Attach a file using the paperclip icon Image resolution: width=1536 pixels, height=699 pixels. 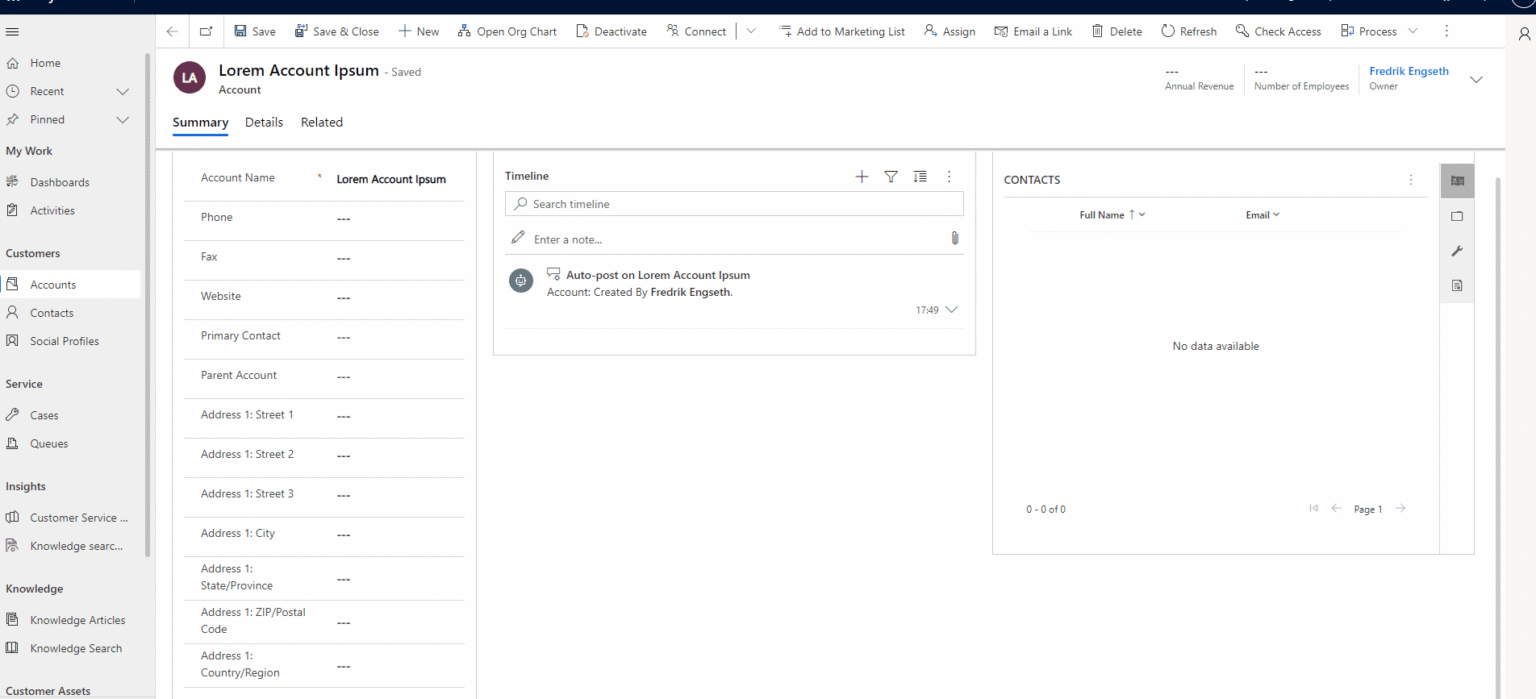[954, 238]
